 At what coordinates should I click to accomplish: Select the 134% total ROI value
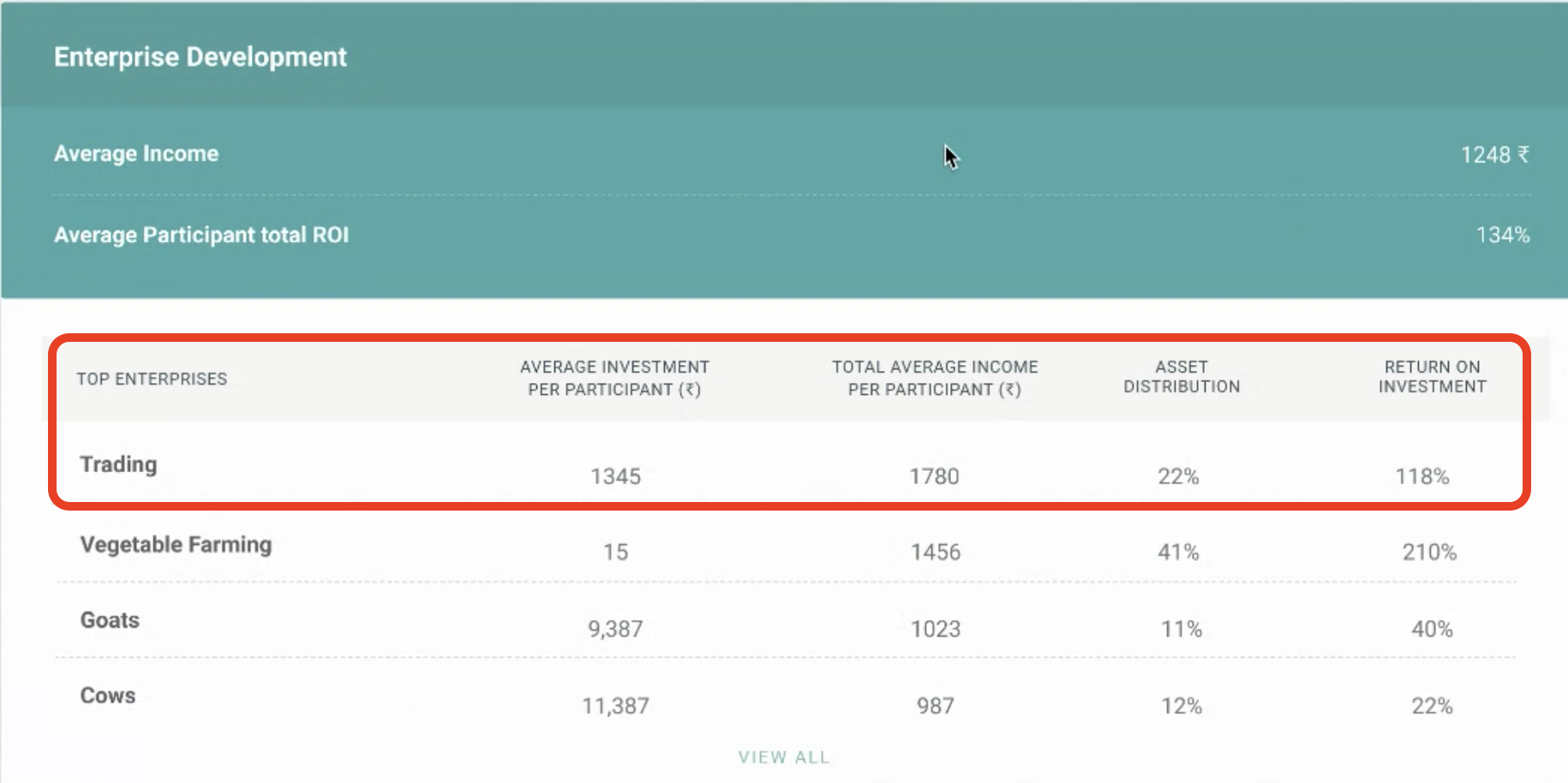1502,236
